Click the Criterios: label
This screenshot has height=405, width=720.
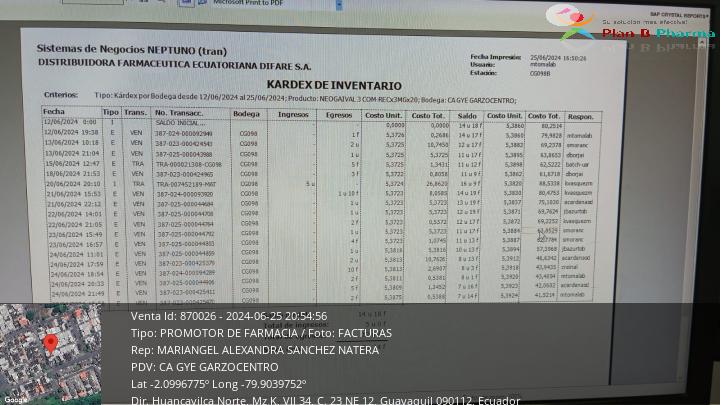tap(61, 95)
